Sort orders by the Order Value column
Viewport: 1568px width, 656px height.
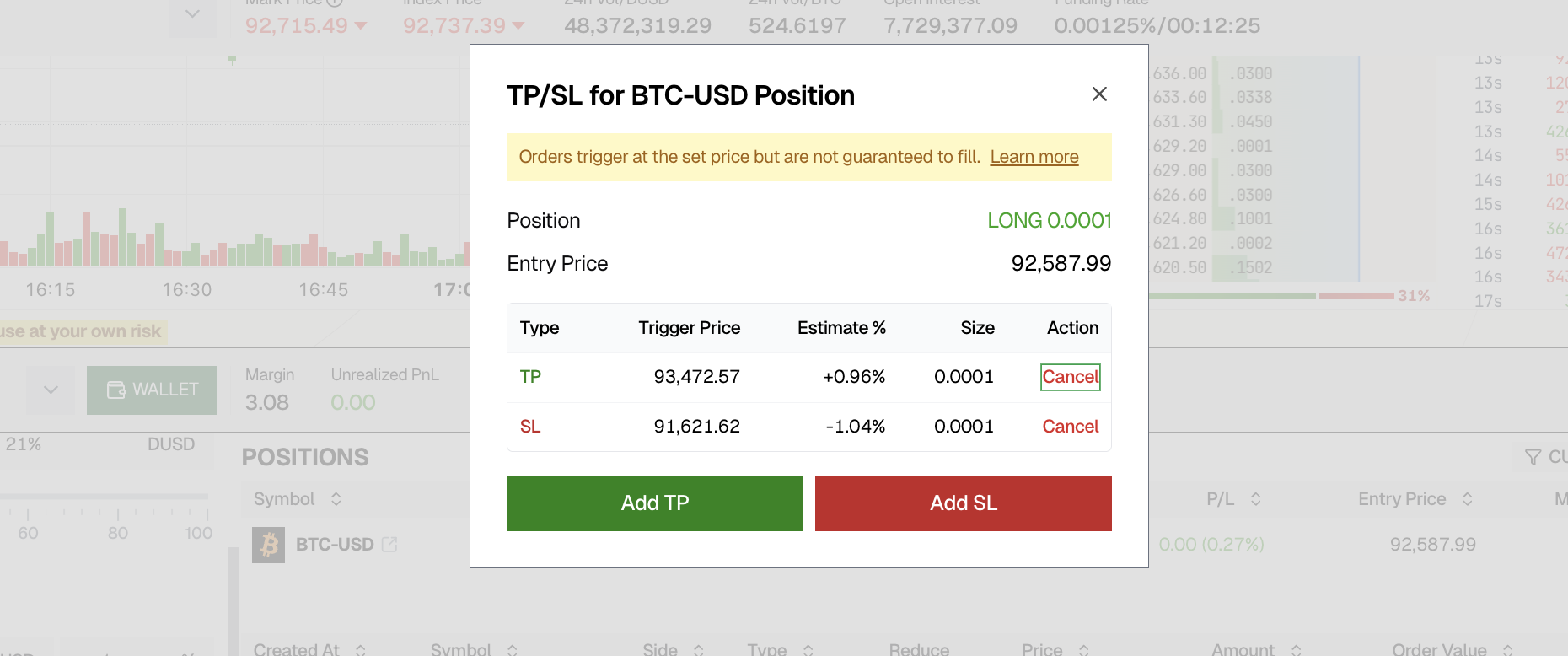tap(1508, 649)
